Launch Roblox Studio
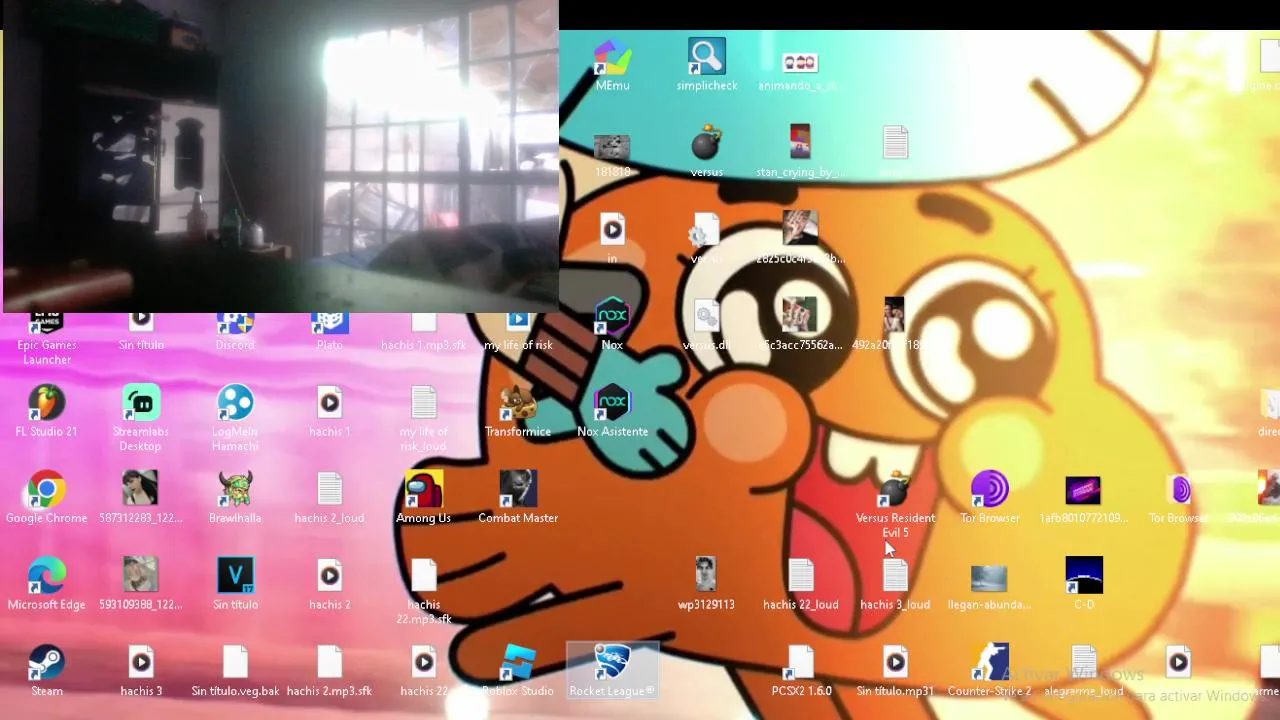1280x720 pixels. click(518, 671)
